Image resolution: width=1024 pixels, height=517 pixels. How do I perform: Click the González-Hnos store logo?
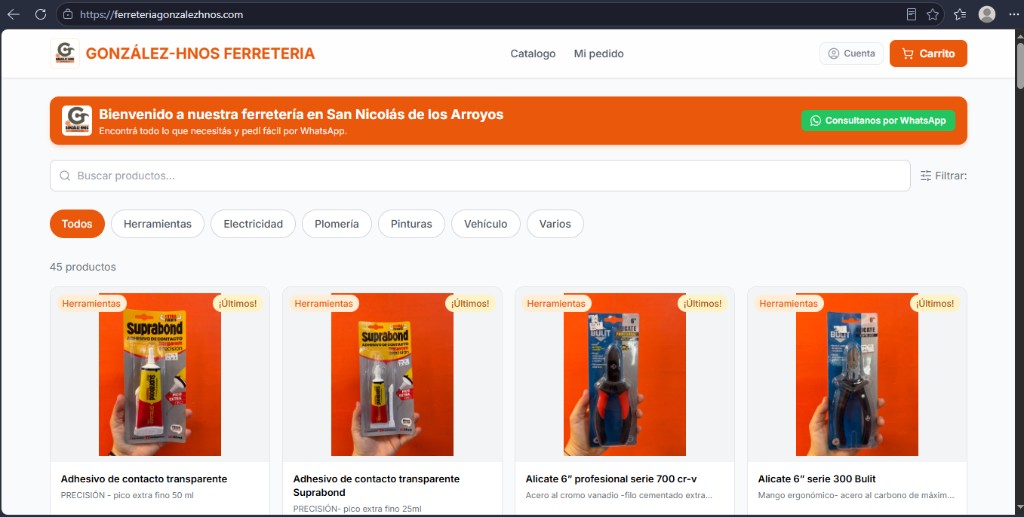(65, 54)
